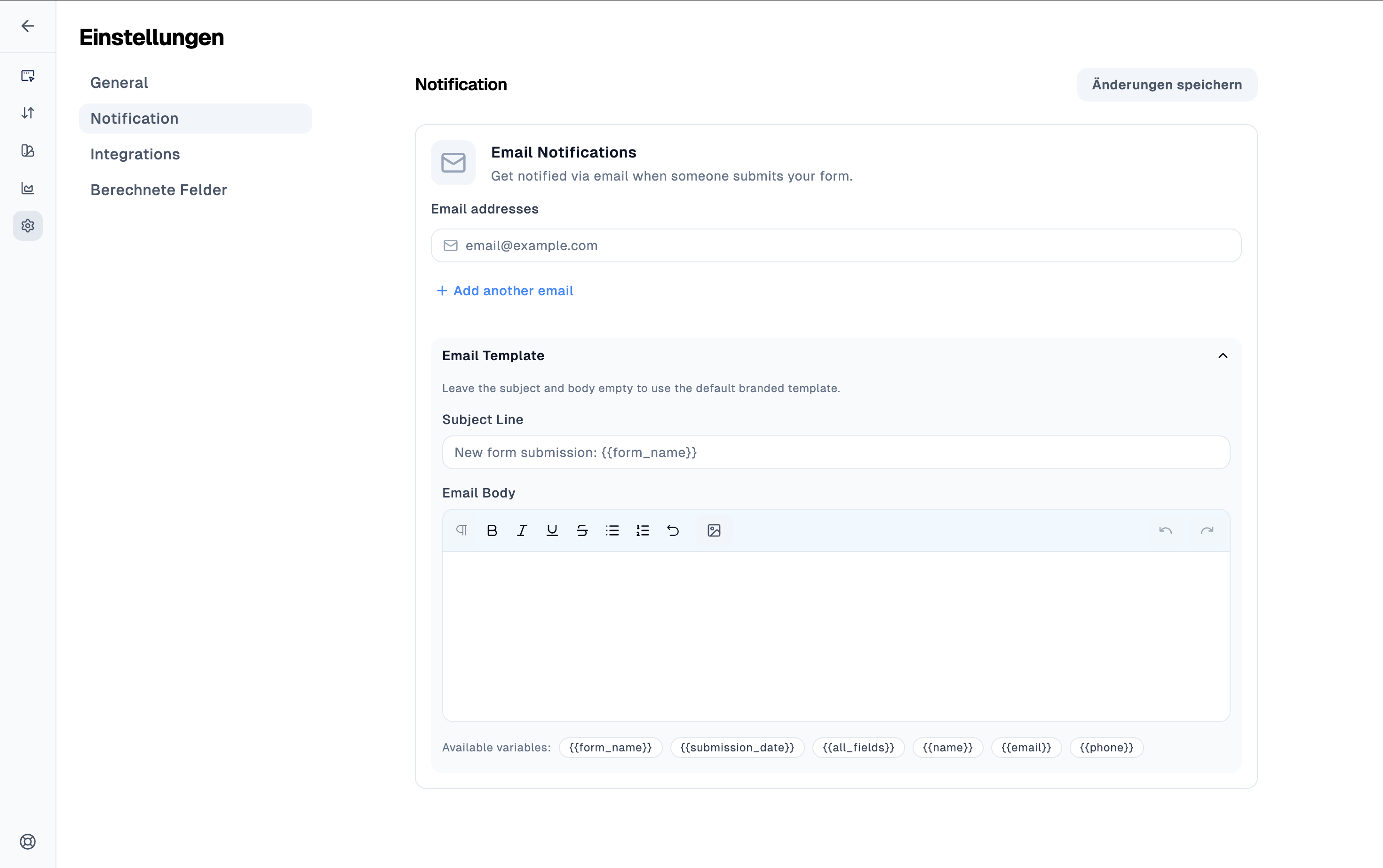Open the help lifebuoy icon
Screen dimensions: 1383x868
tap(28, 842)
